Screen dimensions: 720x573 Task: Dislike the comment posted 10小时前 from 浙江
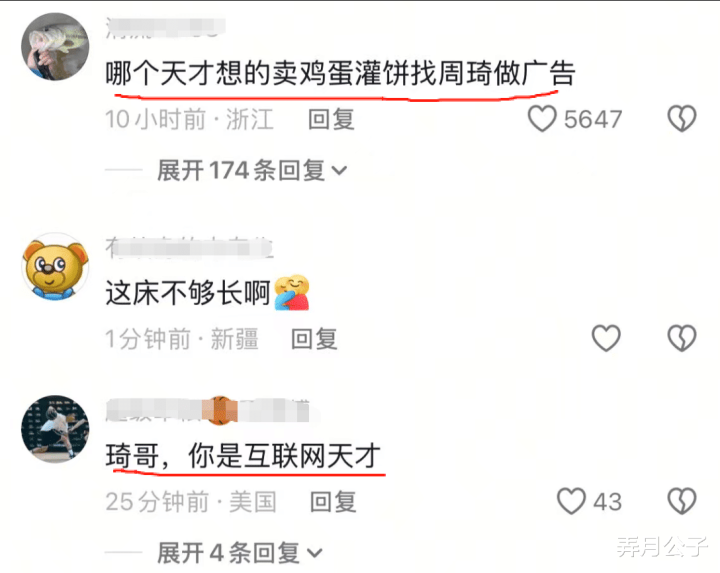(682, 118)
